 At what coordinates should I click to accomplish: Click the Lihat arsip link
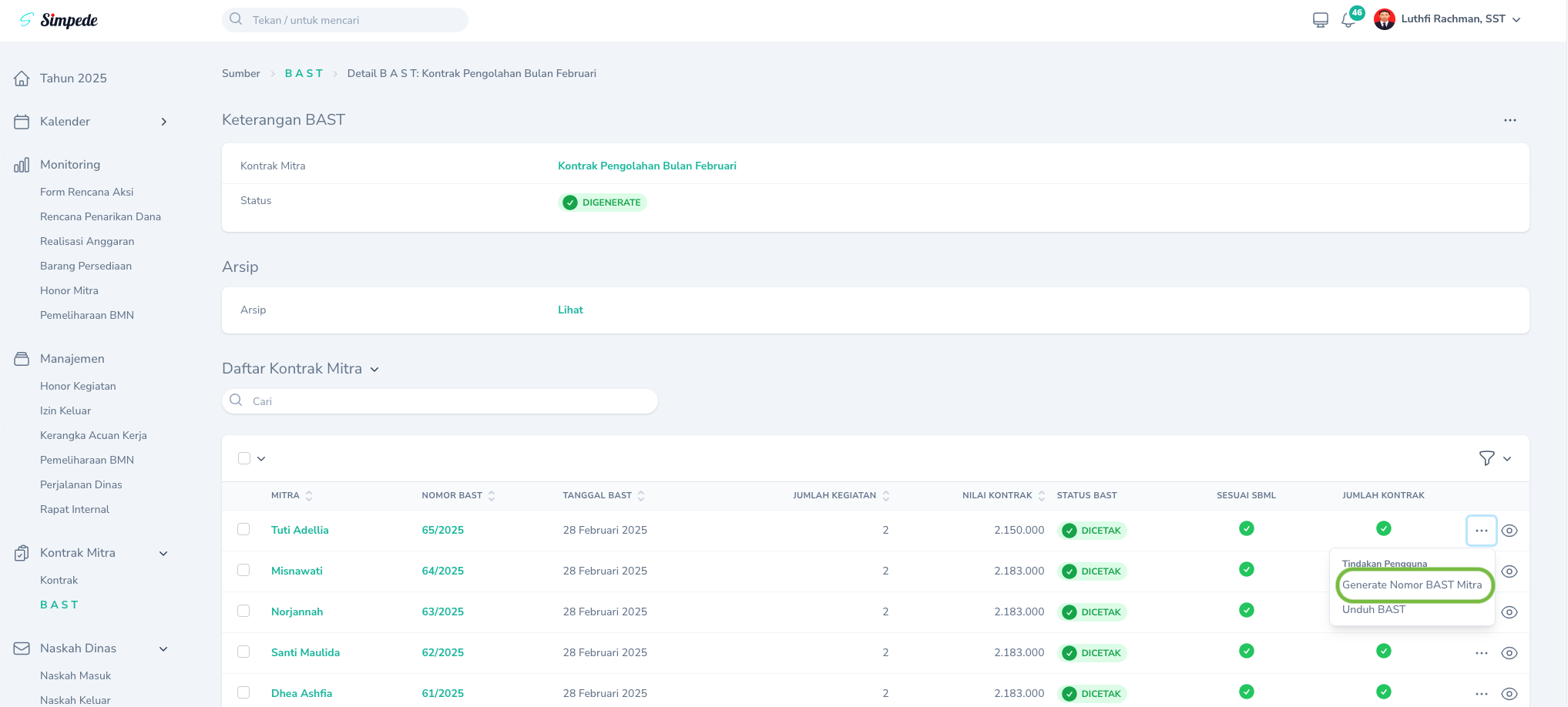click(570, 310)
